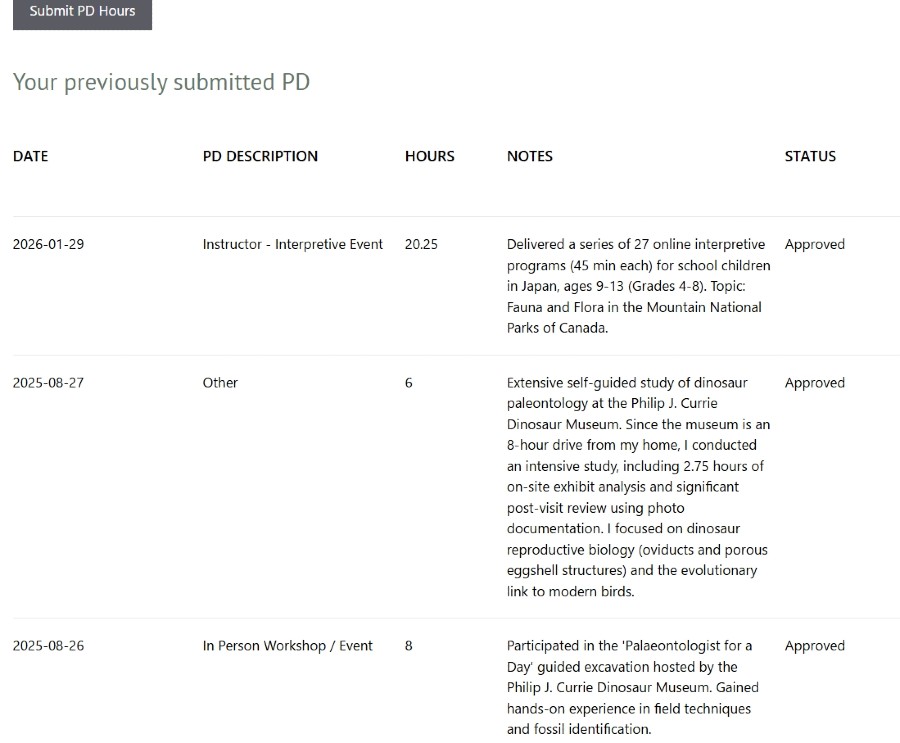This screenshot has height=743, width=900.
Task: Select the 2025-08-26 date cell
Action: click(48, 646)
